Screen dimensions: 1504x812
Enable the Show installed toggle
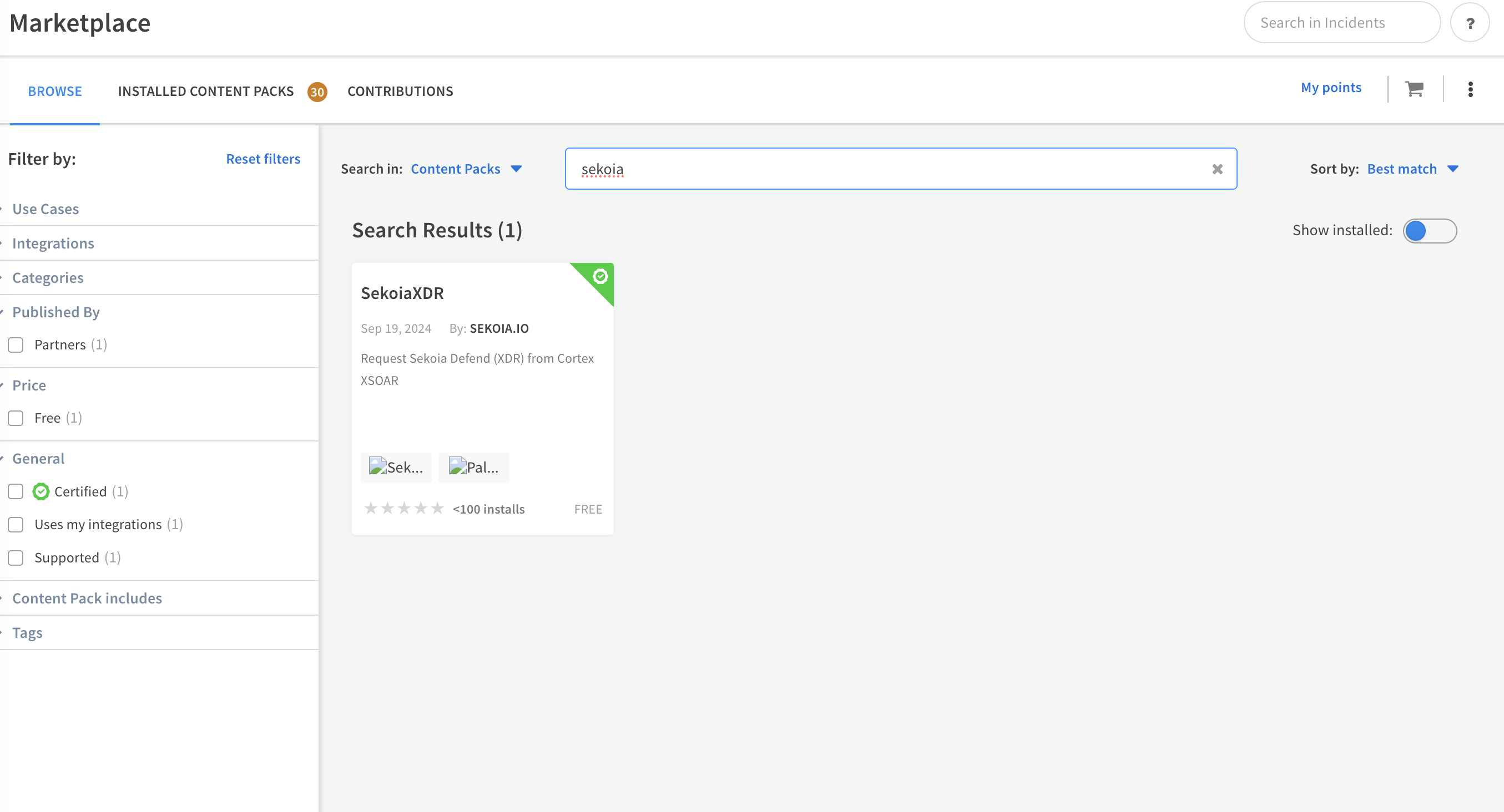pos(1429,231)
